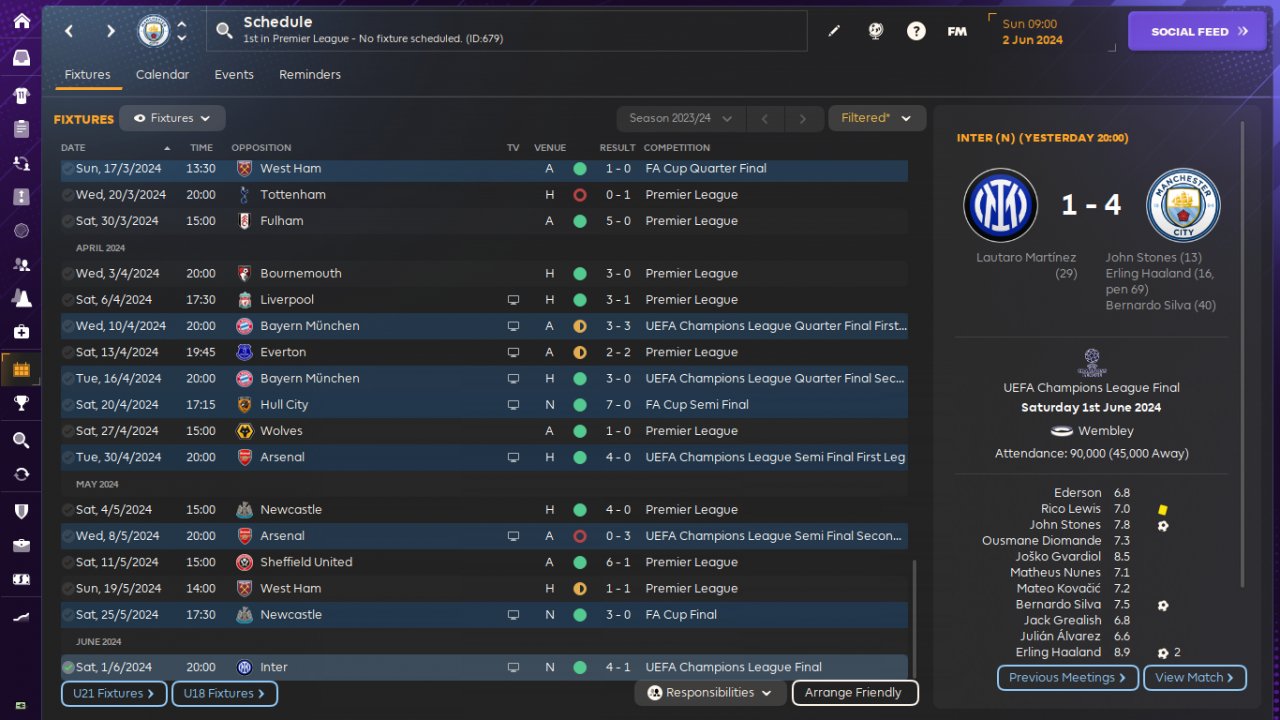
Task: Select the Hull City FA Cup Semi Final row
Action: coord(484,405)
